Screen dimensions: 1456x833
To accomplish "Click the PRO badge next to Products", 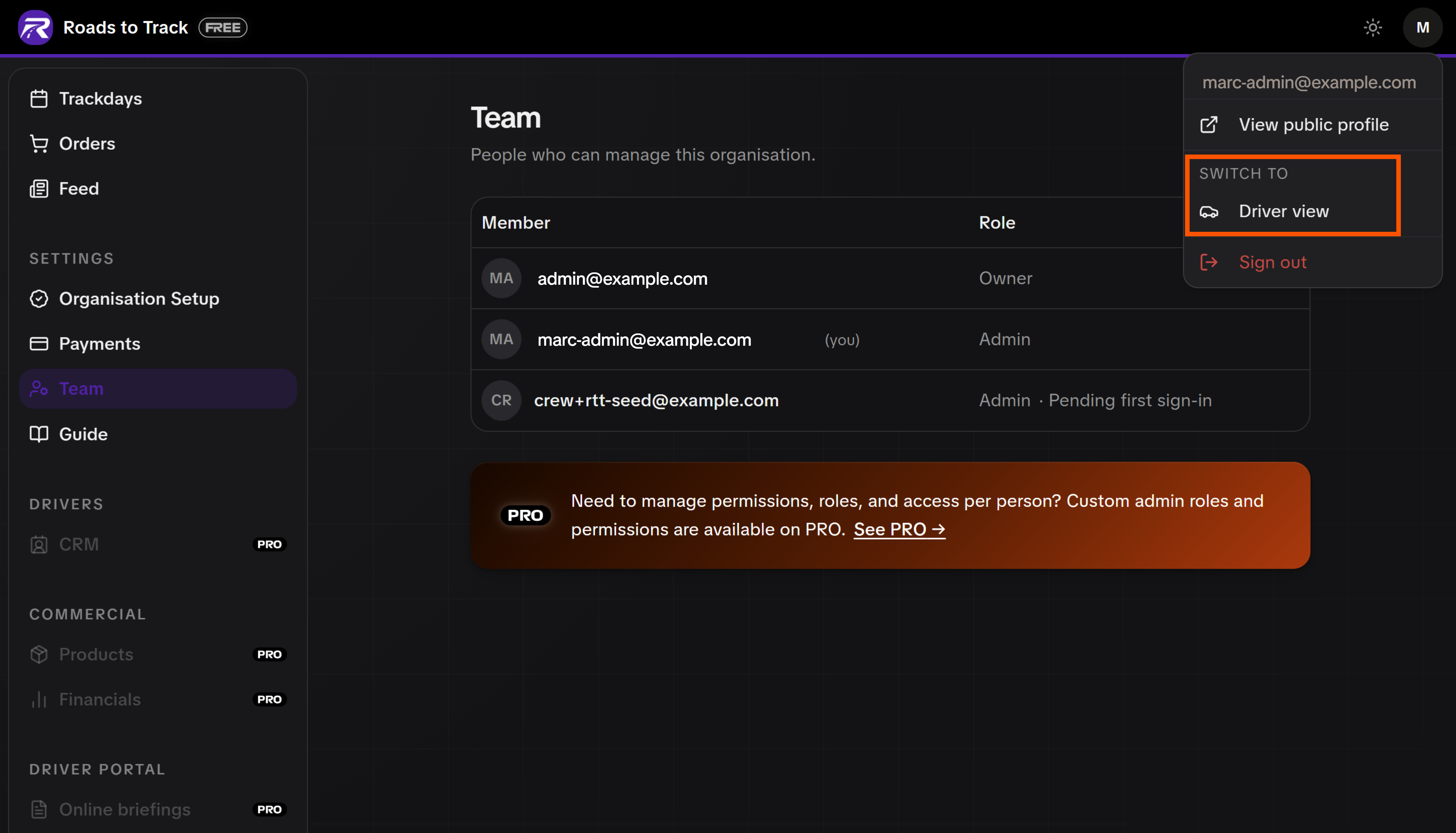I will click(x=269, y=654).
